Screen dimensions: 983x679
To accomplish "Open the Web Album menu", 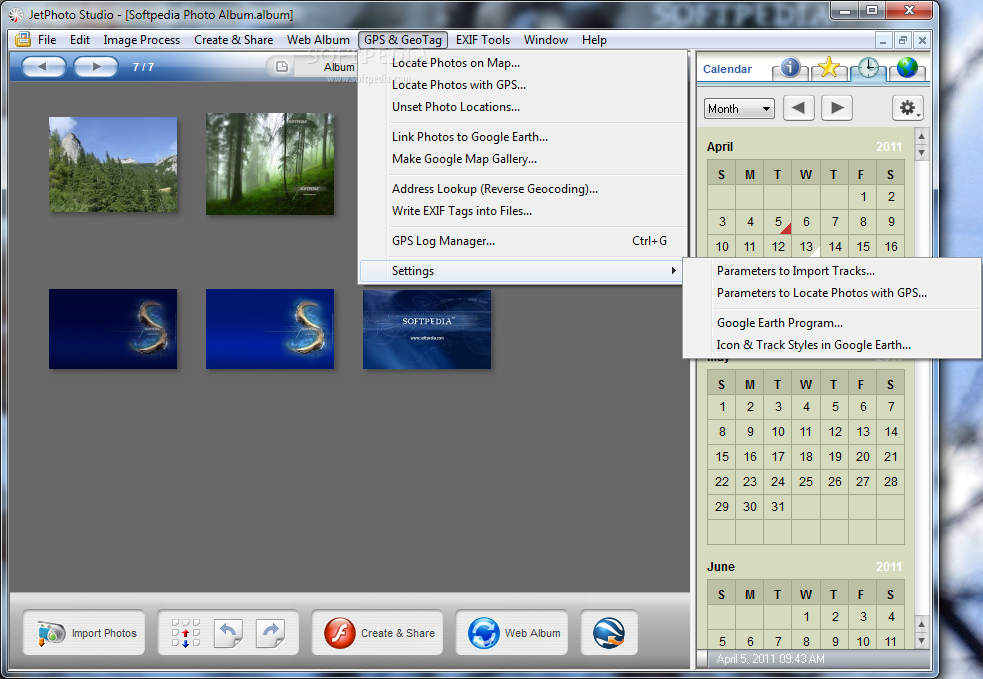I will pyautogui.click(x=318, y=39).
